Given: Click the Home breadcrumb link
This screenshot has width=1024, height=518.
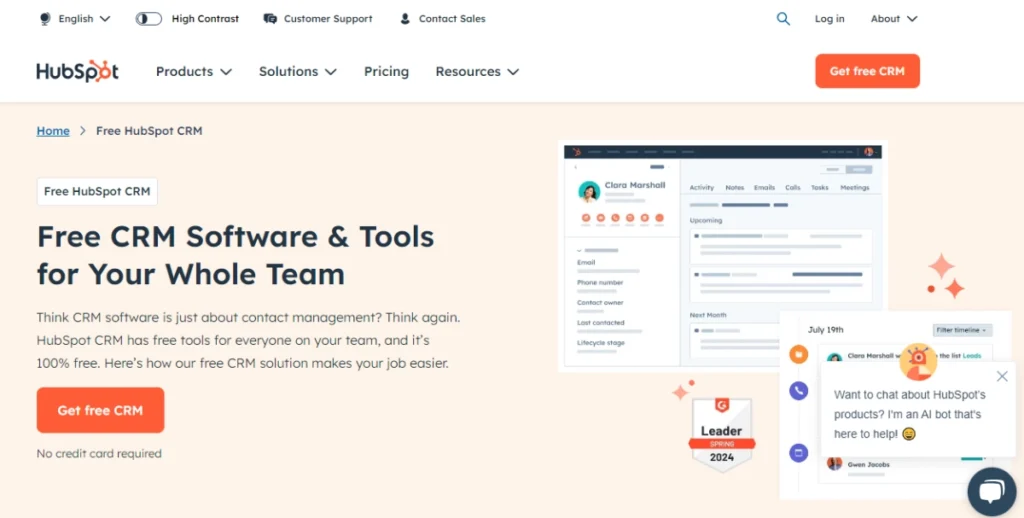Looking at the screenshot, I should (53, 131).
